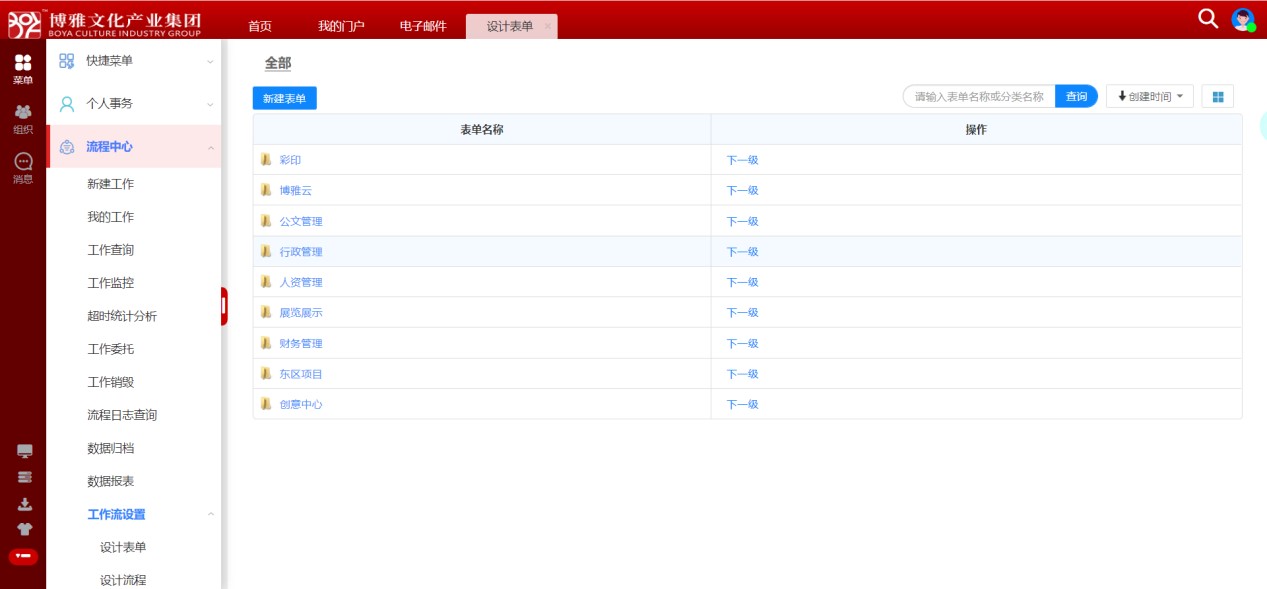Switch to the 电子邮件 tab
Image resolution: width=1267 pixels, height=589 pixels.
[423, 26]
